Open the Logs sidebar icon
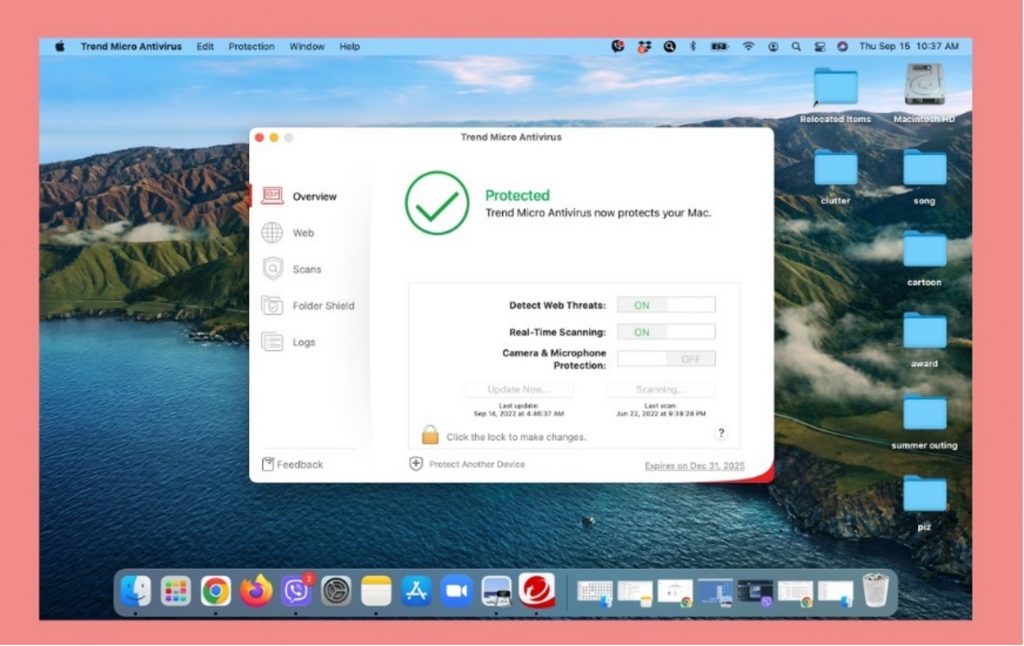 (272, 342)
